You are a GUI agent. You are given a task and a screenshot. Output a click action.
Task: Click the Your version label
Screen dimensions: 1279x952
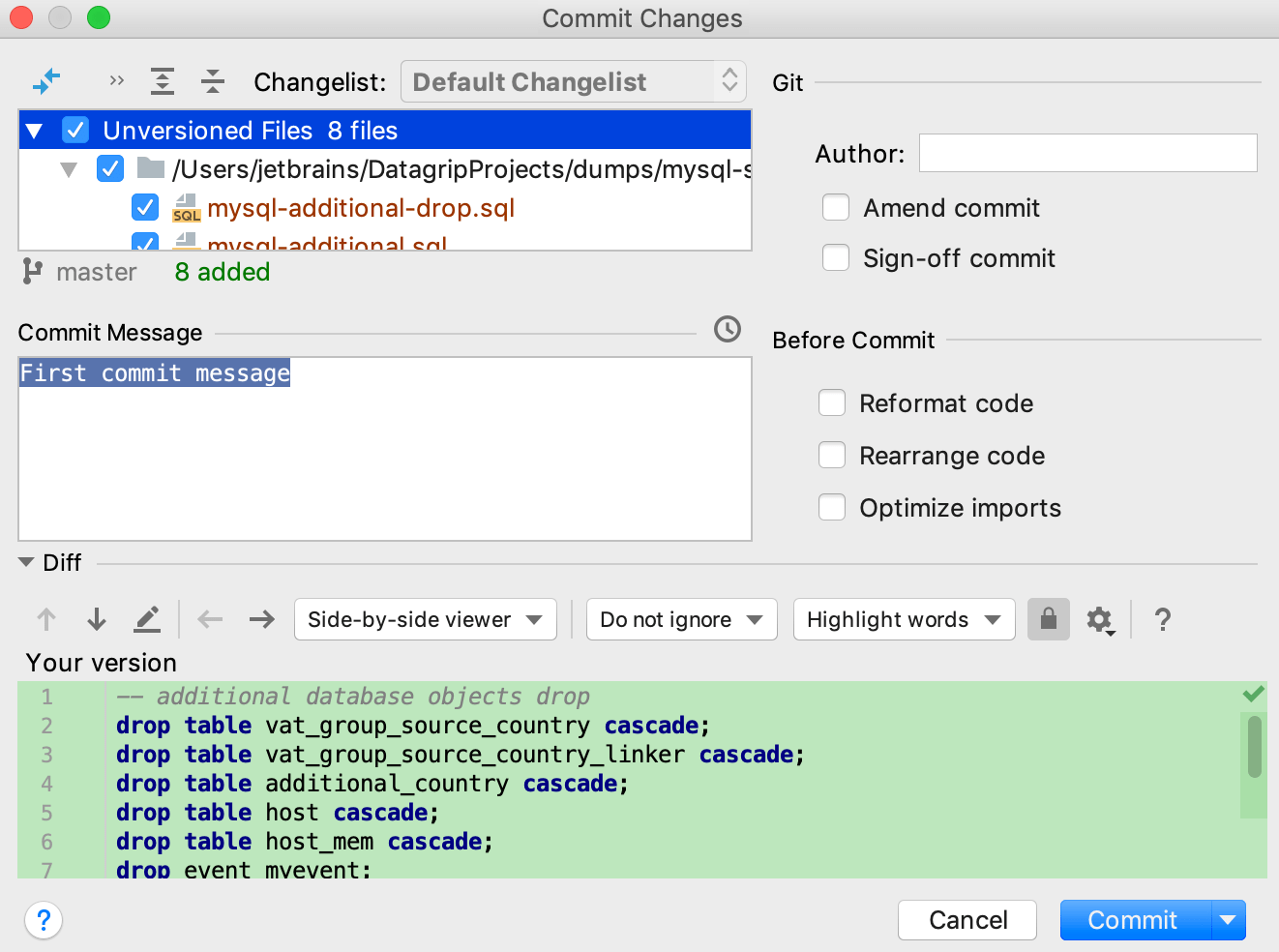pyautogui.click(x=102, y=663)
